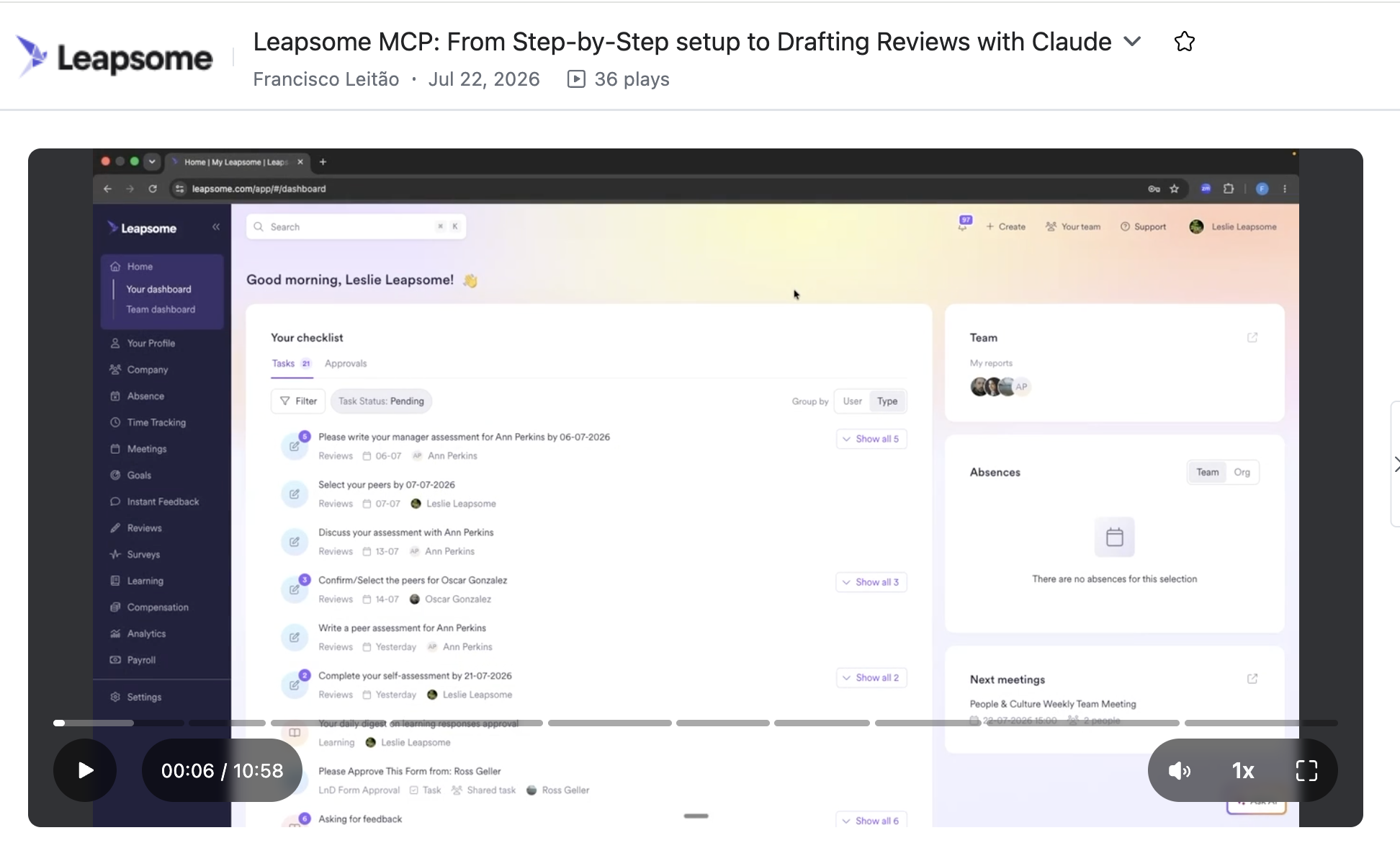Open Learning in sidebar
The image size is (1400, 856).
pos(145,581)
